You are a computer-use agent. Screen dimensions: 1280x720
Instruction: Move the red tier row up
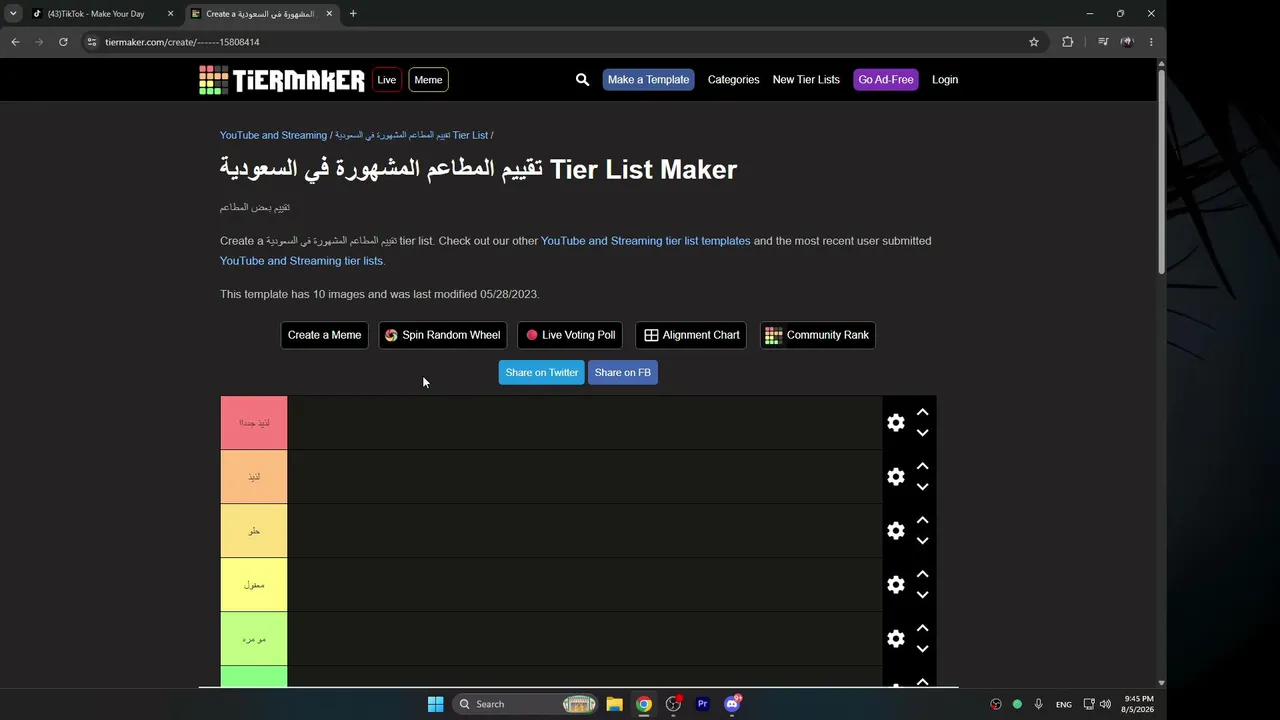coord(923,412)
